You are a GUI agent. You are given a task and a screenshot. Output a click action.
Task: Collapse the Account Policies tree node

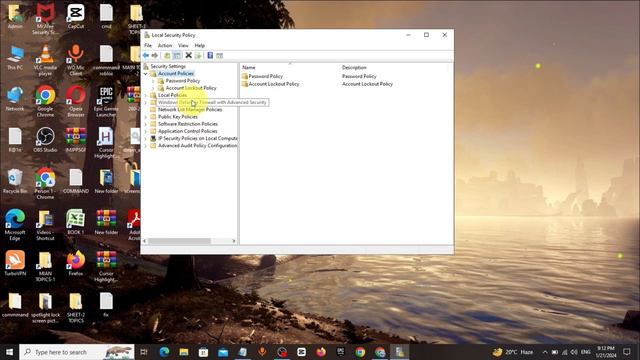pyautogui.click(x=146, y=73)
